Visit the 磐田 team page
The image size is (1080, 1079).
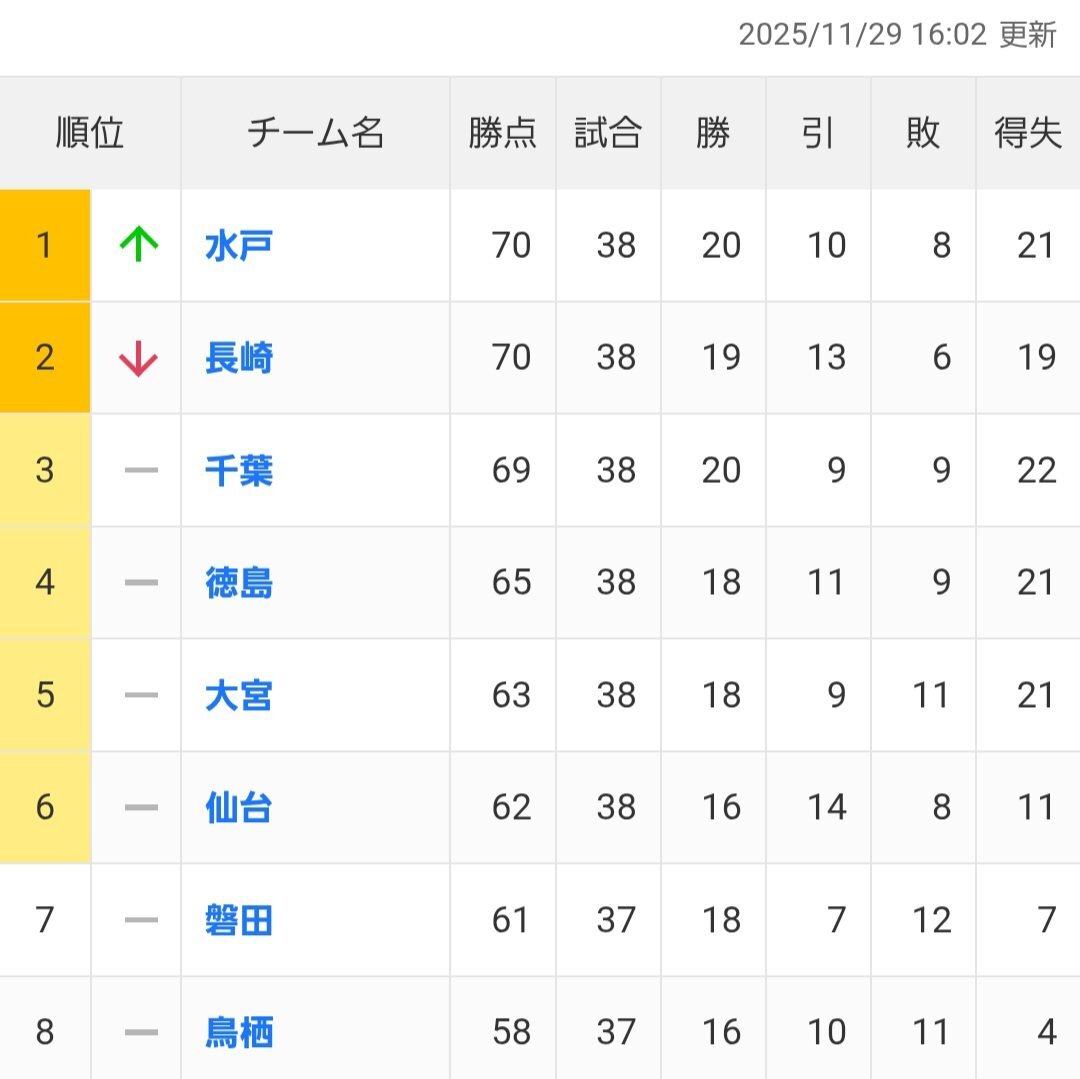(238, 920)
